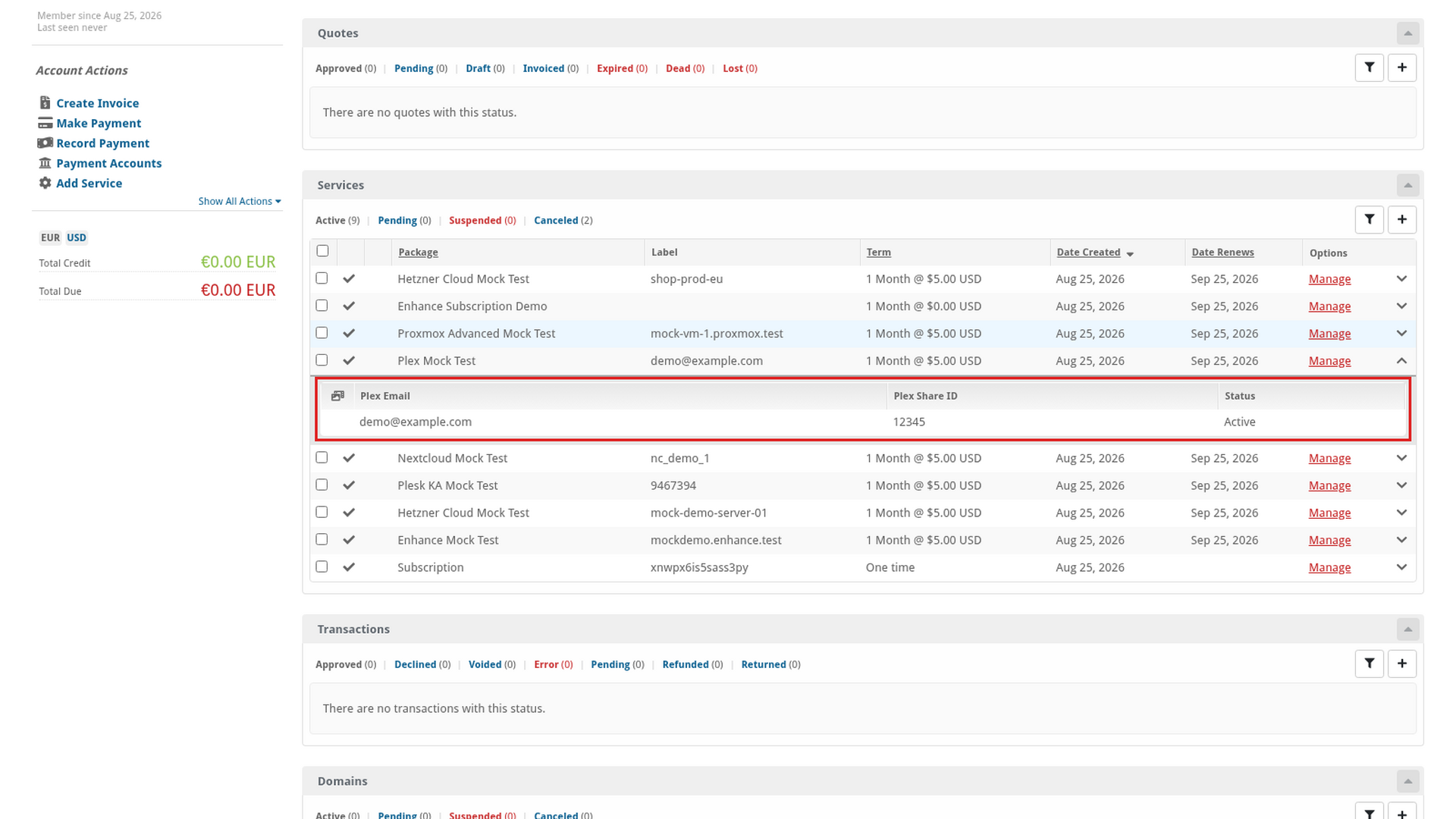The width and height of the screenshot is (1456, 819).
Task: Collapse the Transactions panel
Action: [1407, 629]
